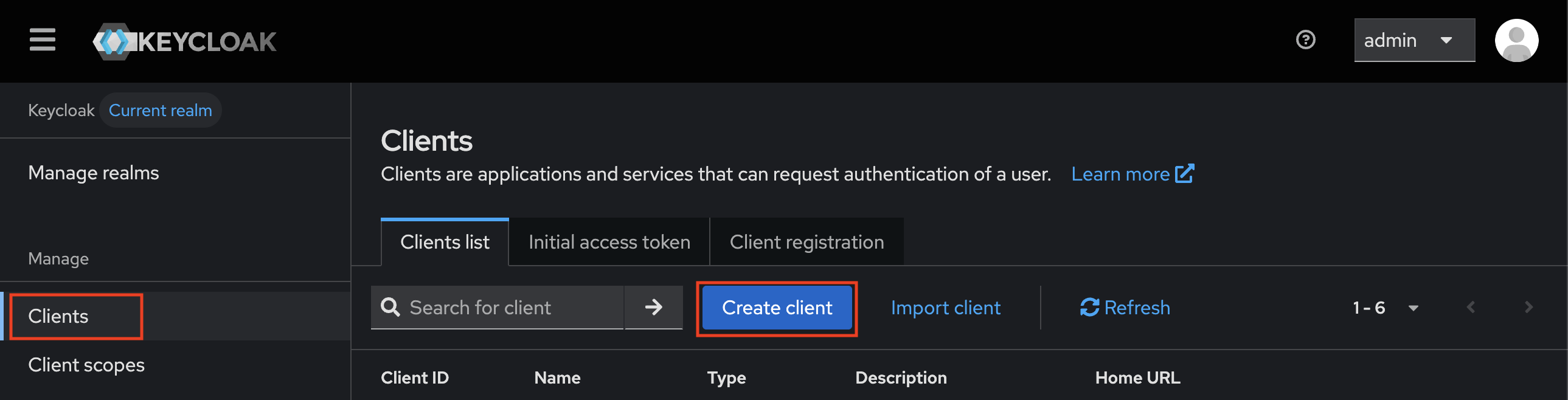
Task: Click the Keycloak logo
Action: tap(184, 41)
